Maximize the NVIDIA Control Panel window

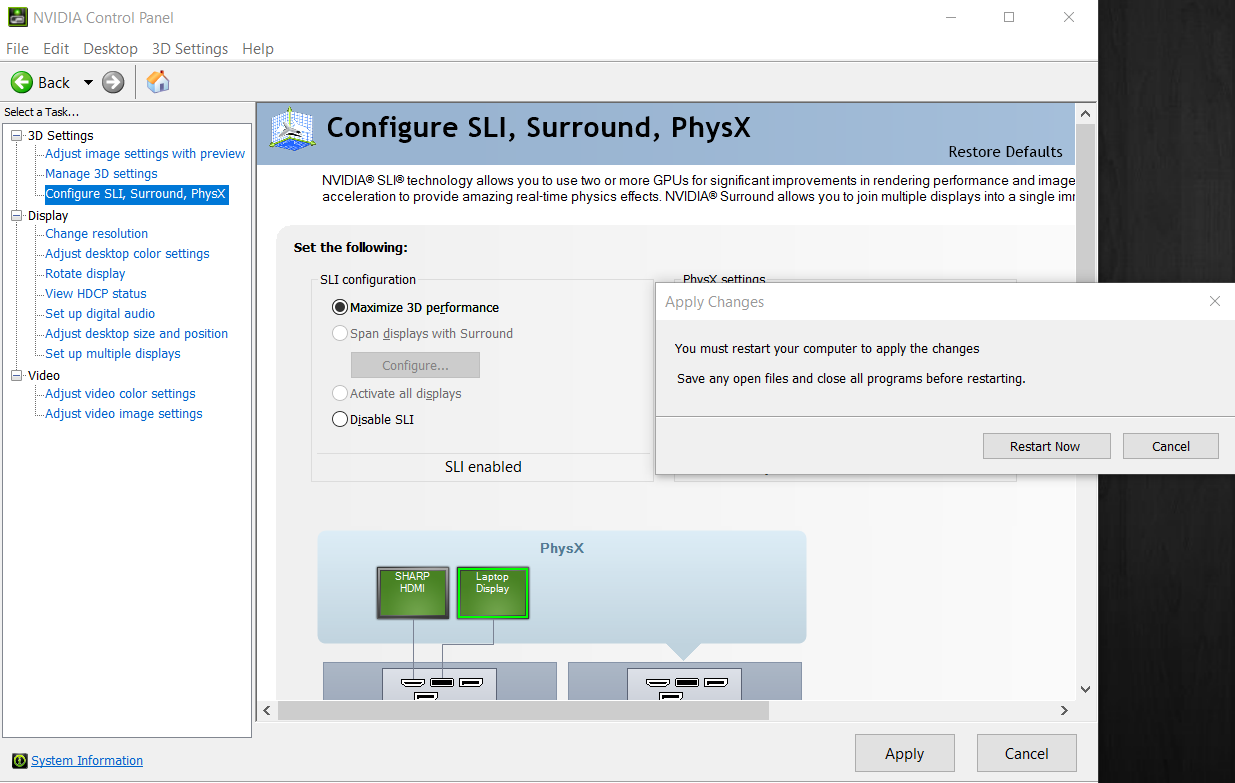pos(1009,17)
